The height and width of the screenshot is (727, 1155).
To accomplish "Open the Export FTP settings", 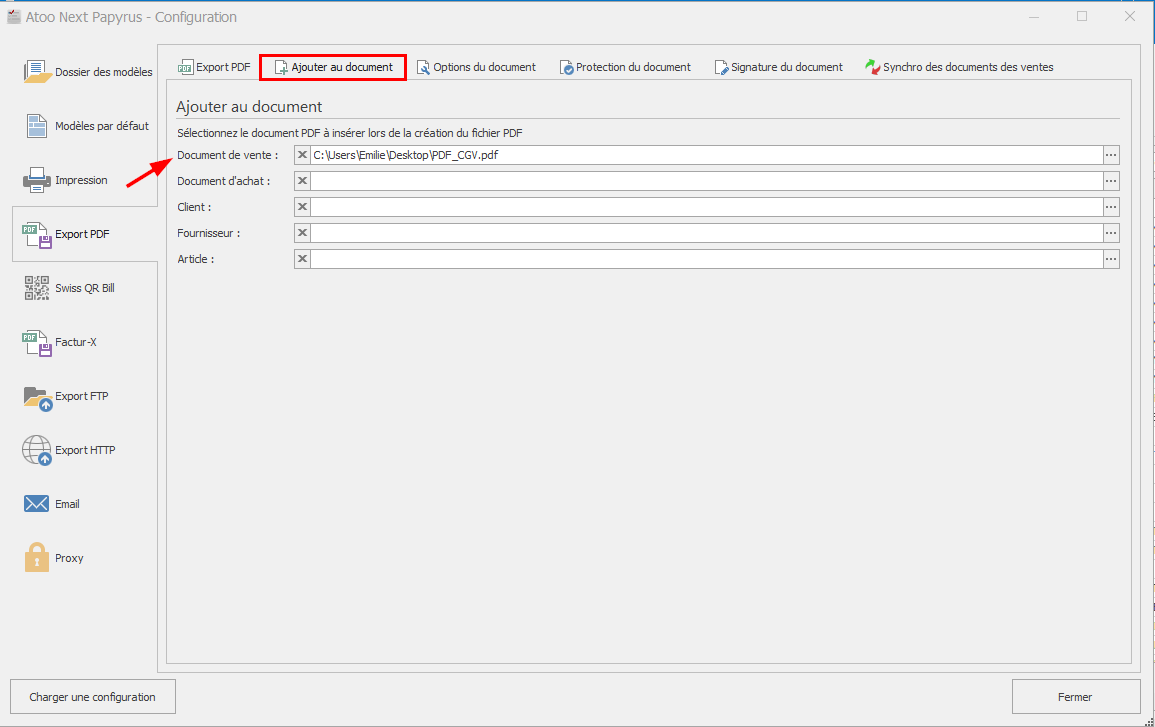I will [80, 396].
